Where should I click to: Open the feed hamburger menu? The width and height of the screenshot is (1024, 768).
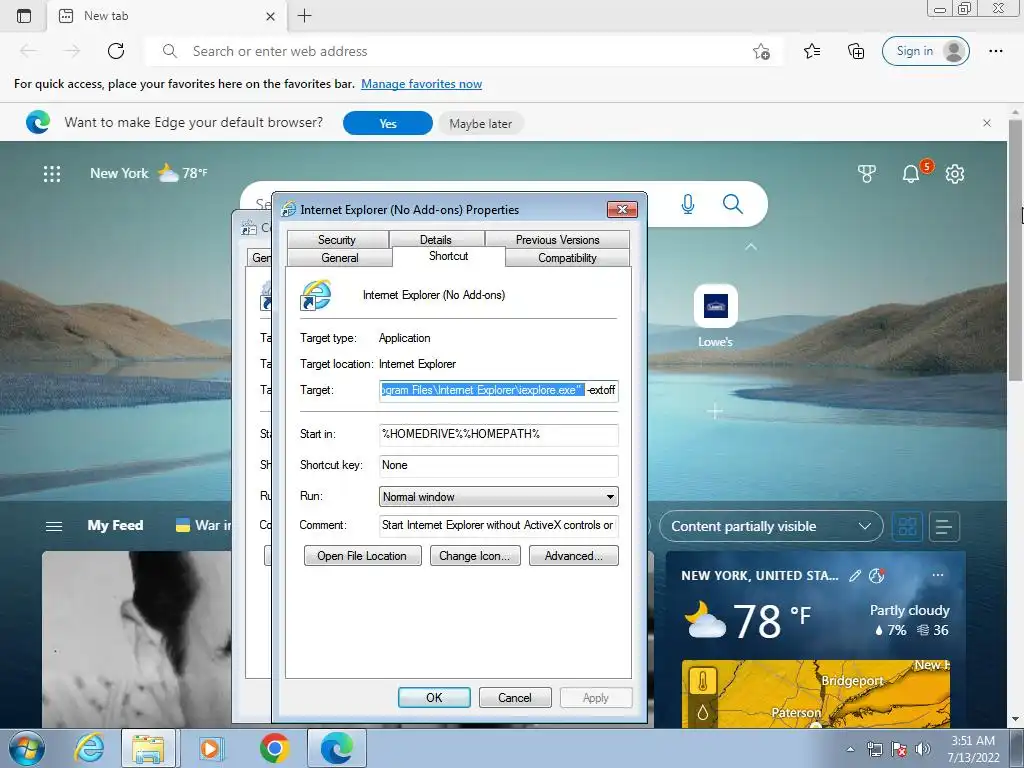point(54,526)
